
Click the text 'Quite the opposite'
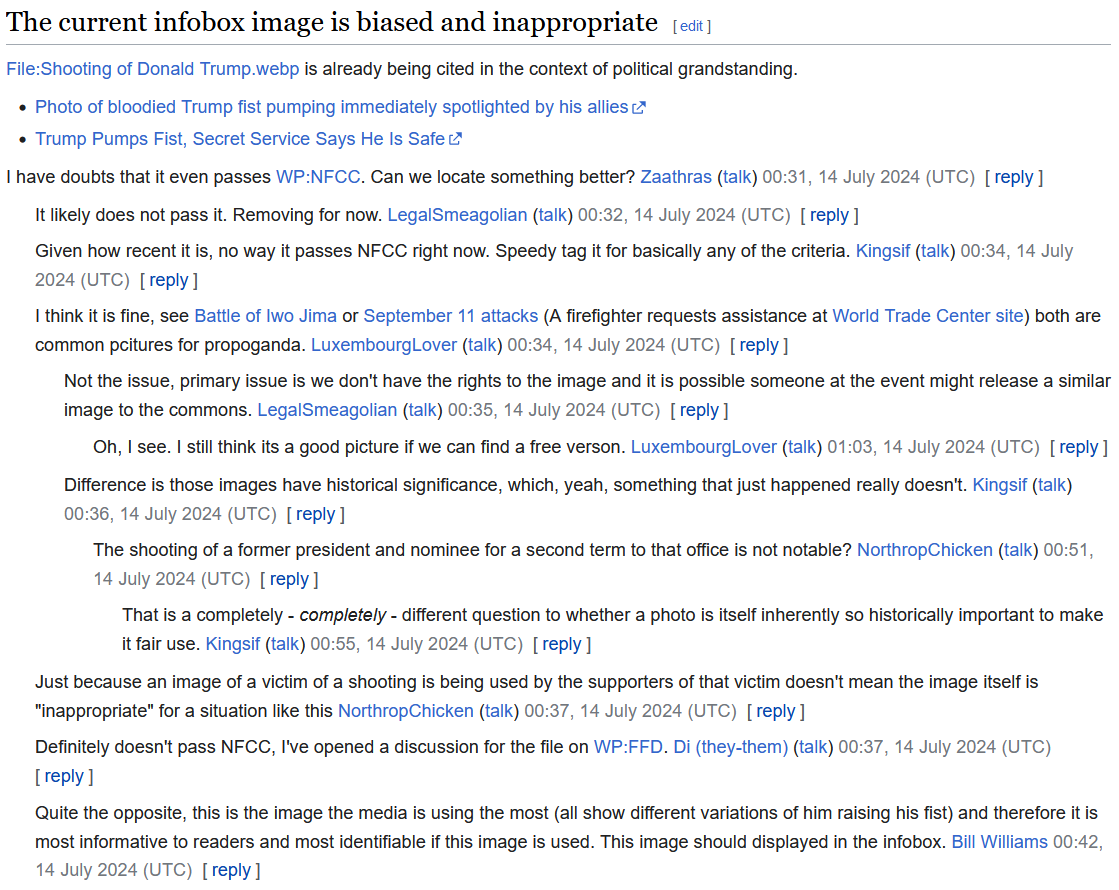pos(110,813)
